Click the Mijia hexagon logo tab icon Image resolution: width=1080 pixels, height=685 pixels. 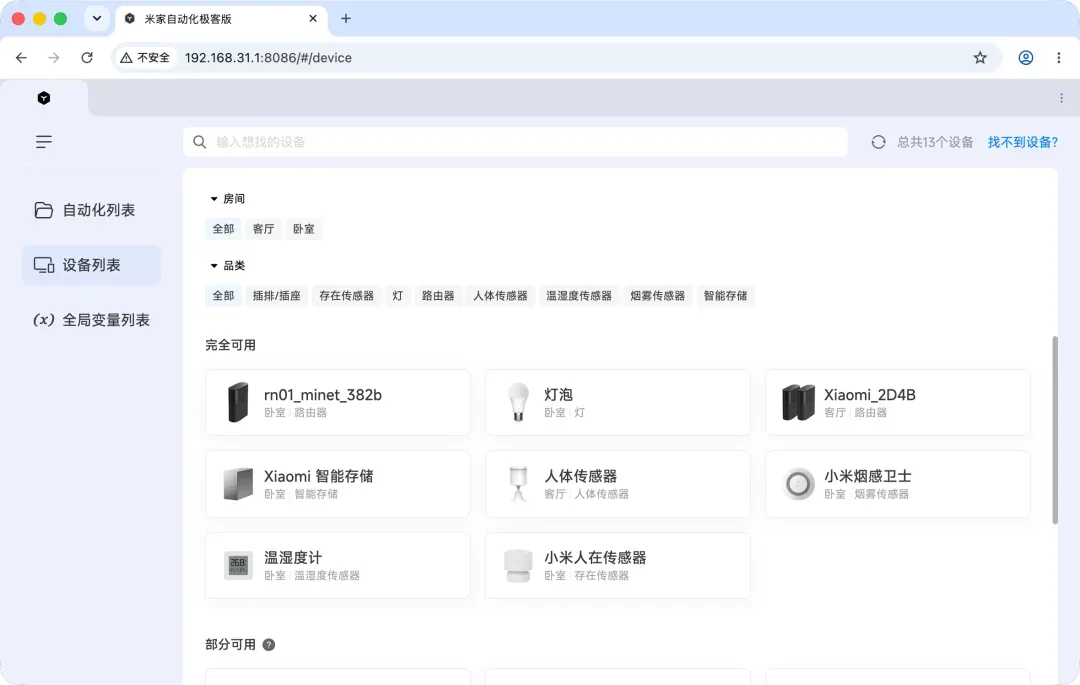coord(43,98)
